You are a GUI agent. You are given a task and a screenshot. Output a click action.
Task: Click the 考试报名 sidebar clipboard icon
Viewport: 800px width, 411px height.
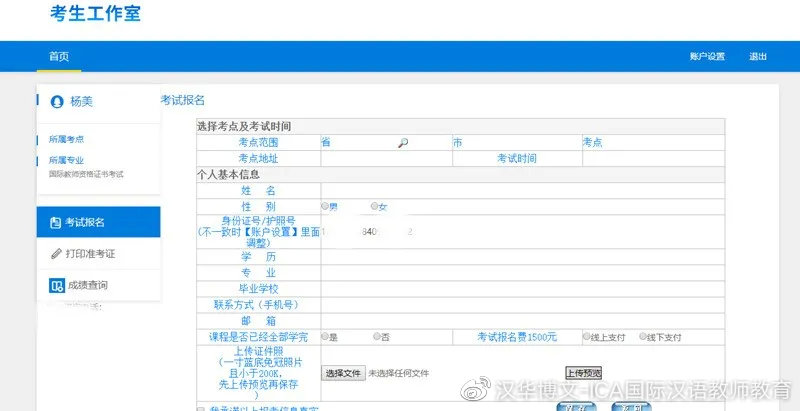(55, 223)
